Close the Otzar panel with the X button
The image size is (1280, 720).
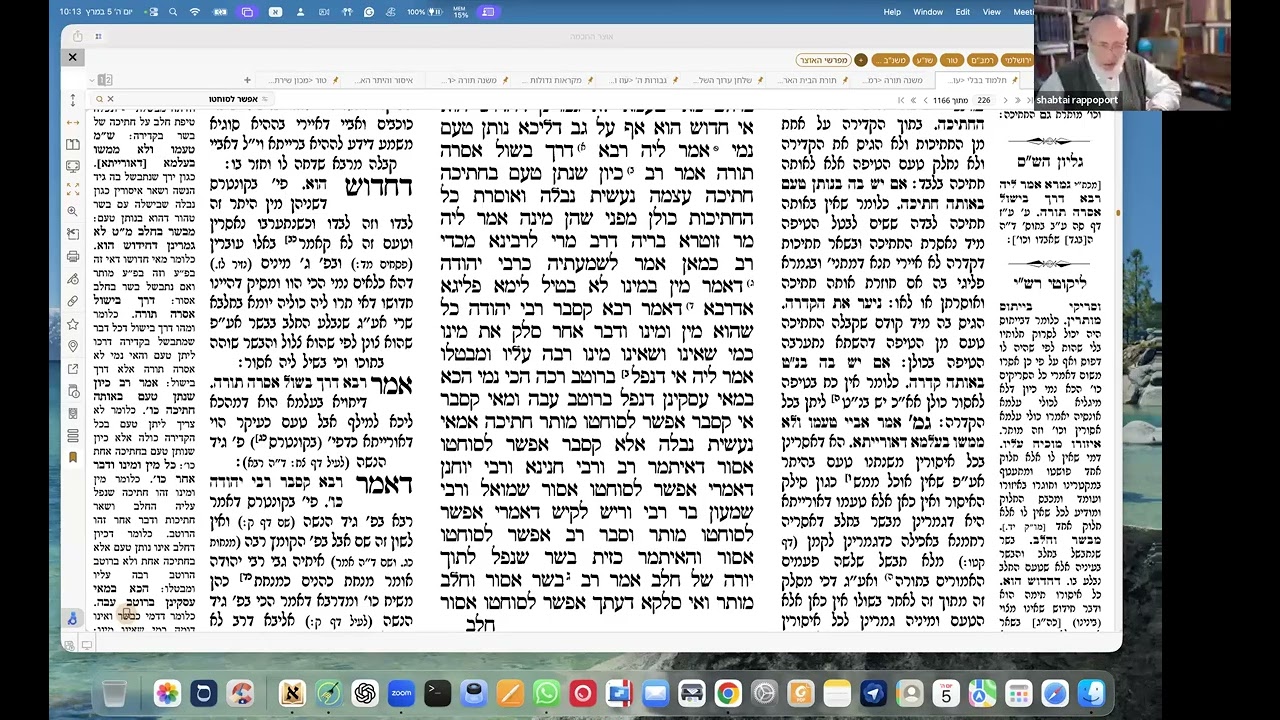(72, 57)
